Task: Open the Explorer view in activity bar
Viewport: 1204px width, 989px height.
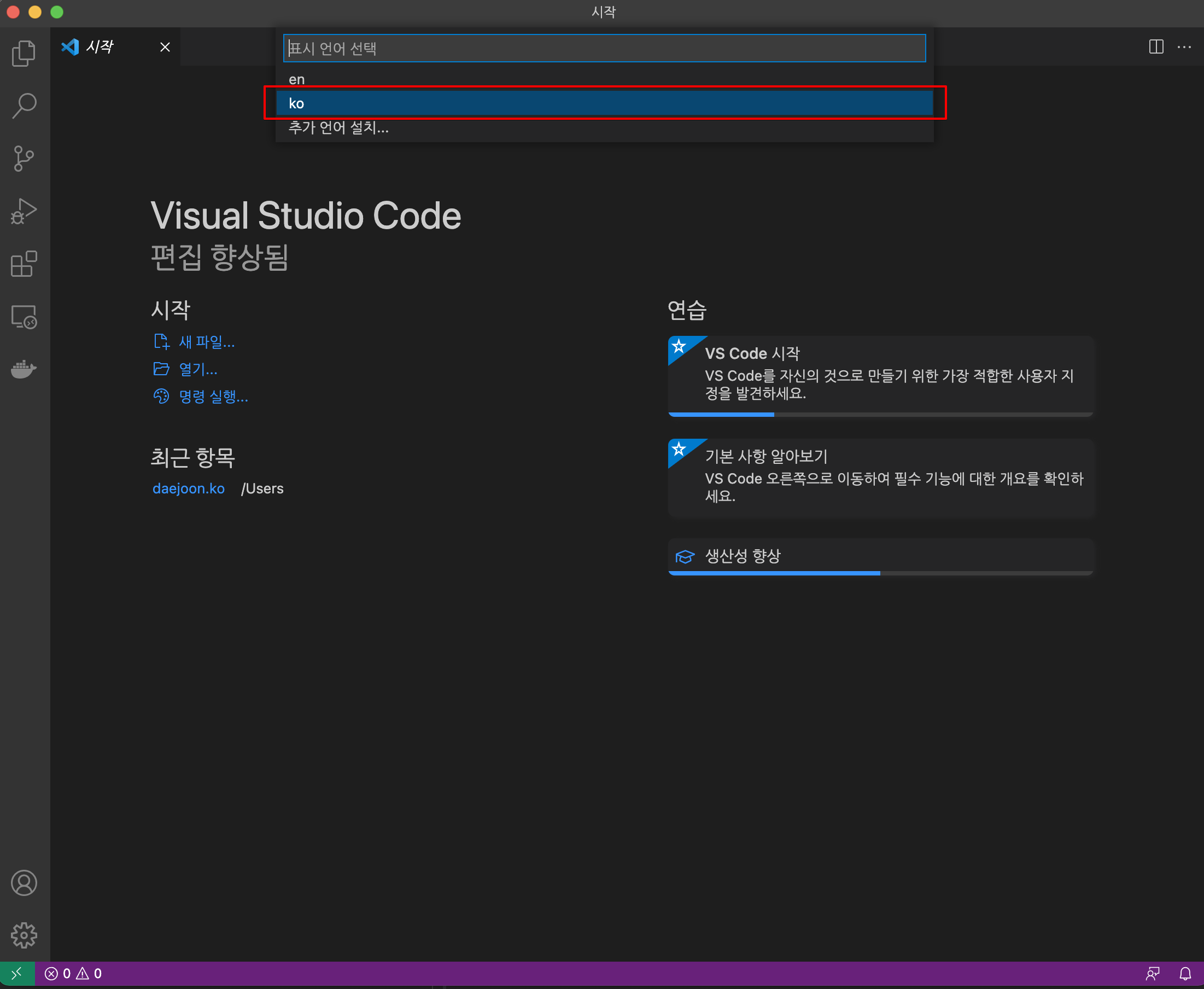Action: pyautogui.click(x=24, y=53)
